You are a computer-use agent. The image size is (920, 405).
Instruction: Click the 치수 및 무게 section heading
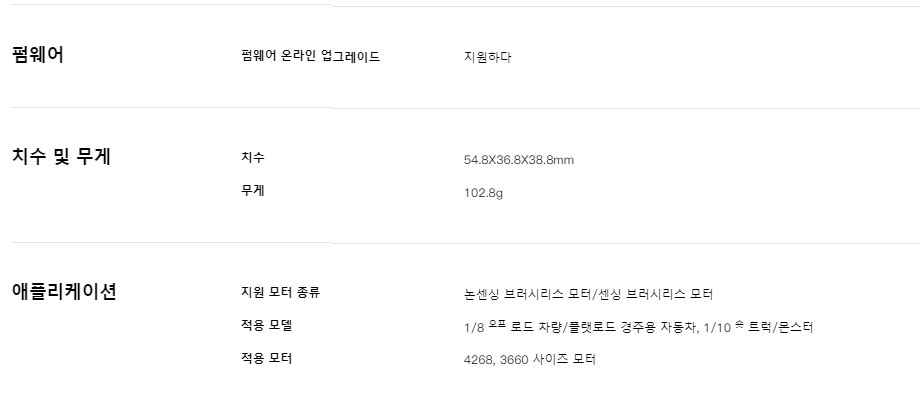(x=60, y=156)
